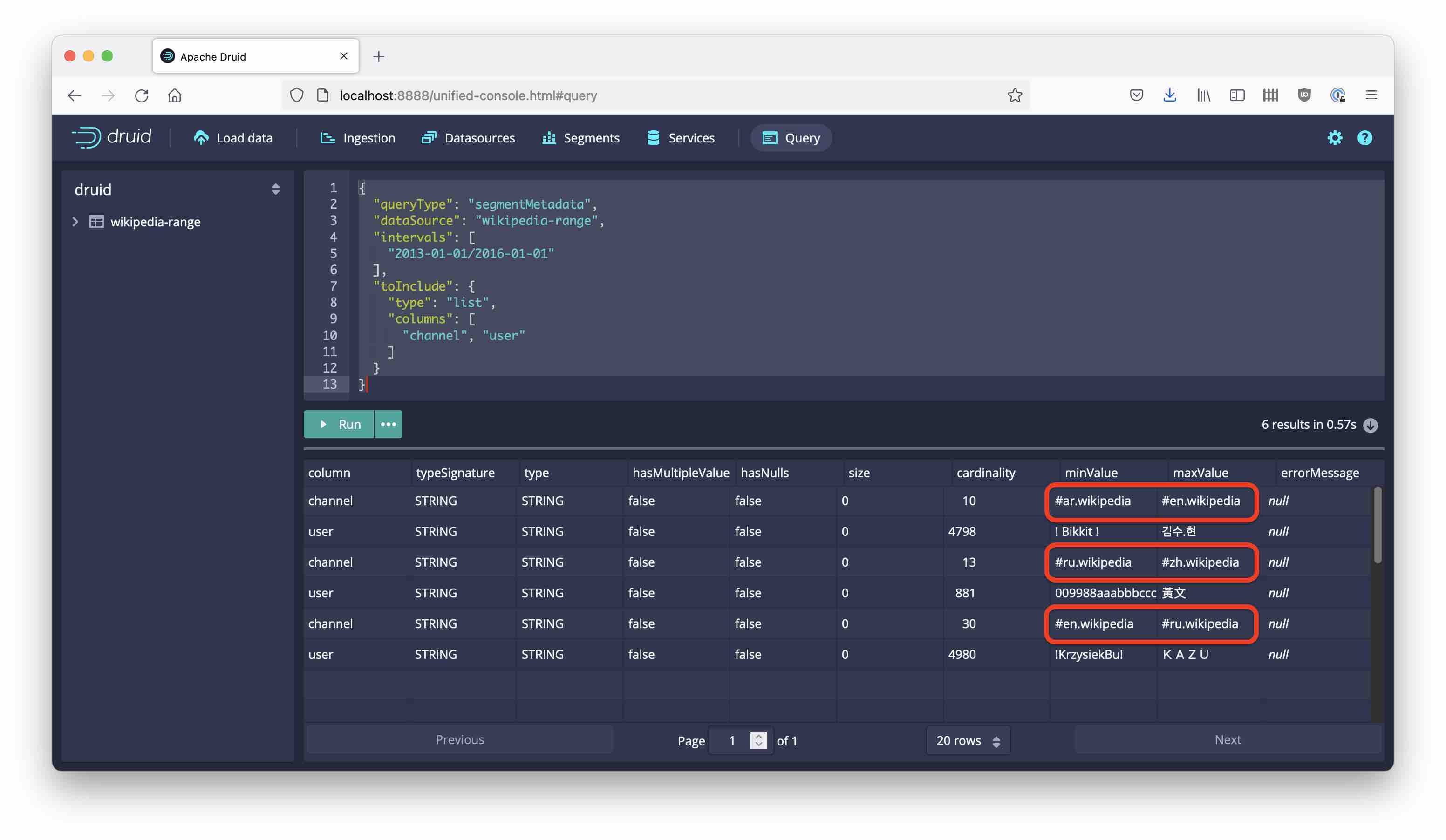The height and width of the screenshot is (840, 1446).
Task: Toggle the uBlock Origin extension
Action: pos(1304,95)
